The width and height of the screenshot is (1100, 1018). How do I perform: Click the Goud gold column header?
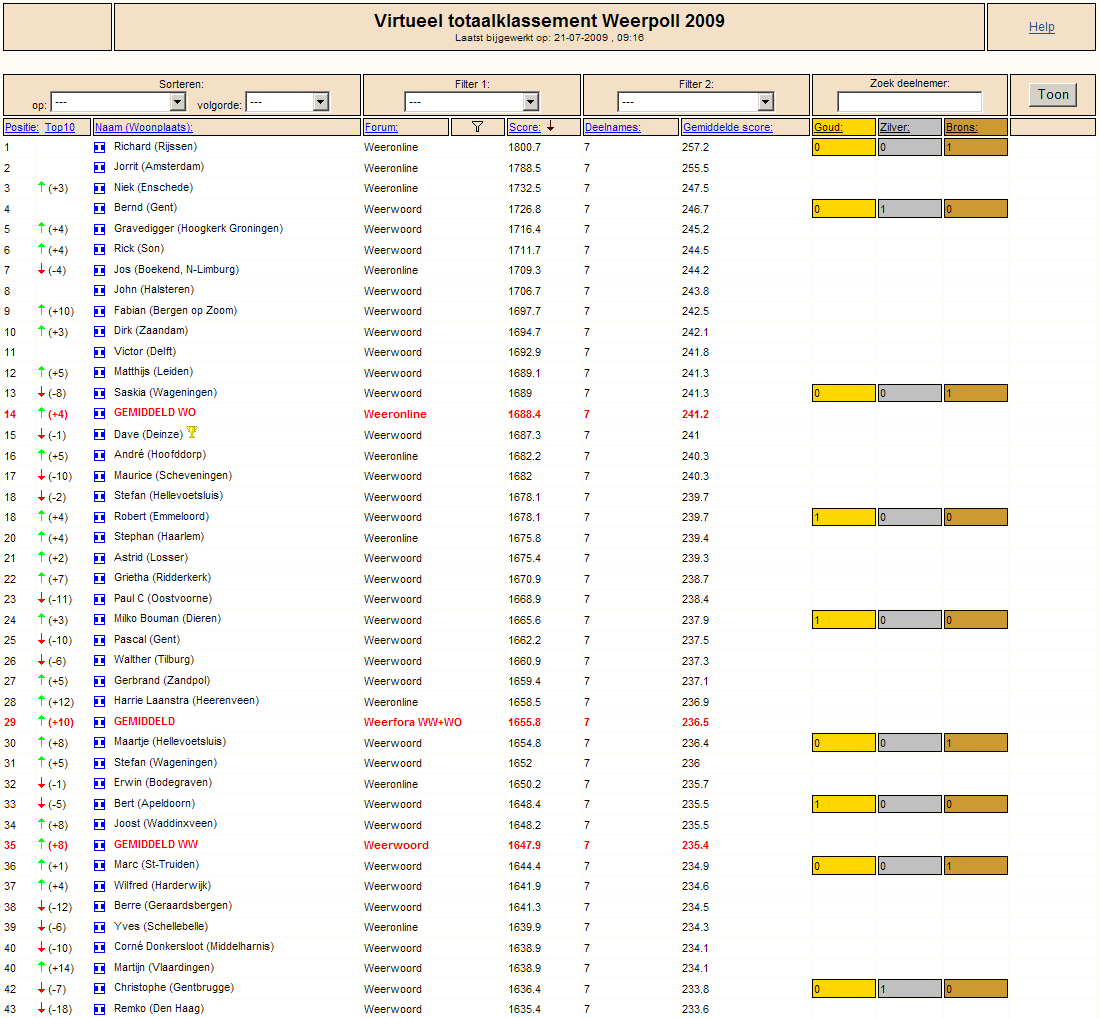click(828, 127)
